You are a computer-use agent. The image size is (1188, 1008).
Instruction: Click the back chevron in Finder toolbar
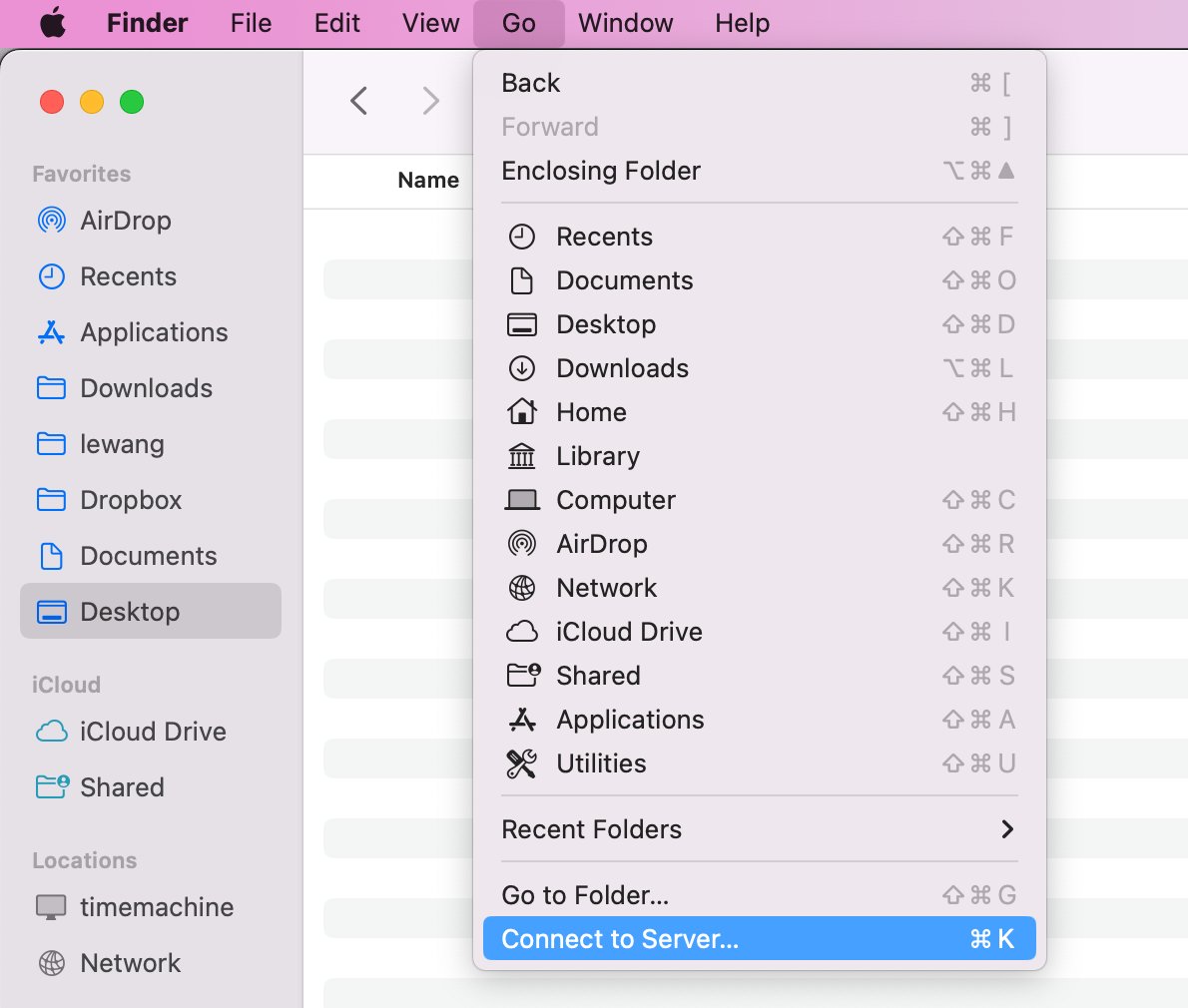tap(359, 101)
